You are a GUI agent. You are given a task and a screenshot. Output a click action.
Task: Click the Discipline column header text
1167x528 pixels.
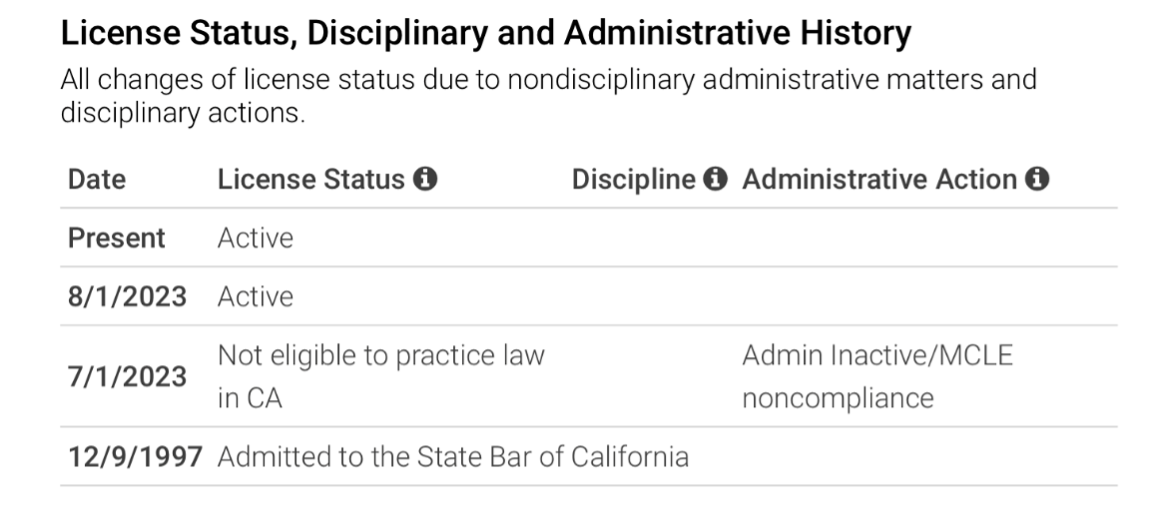pyautogui.click(x=634, y=180)
